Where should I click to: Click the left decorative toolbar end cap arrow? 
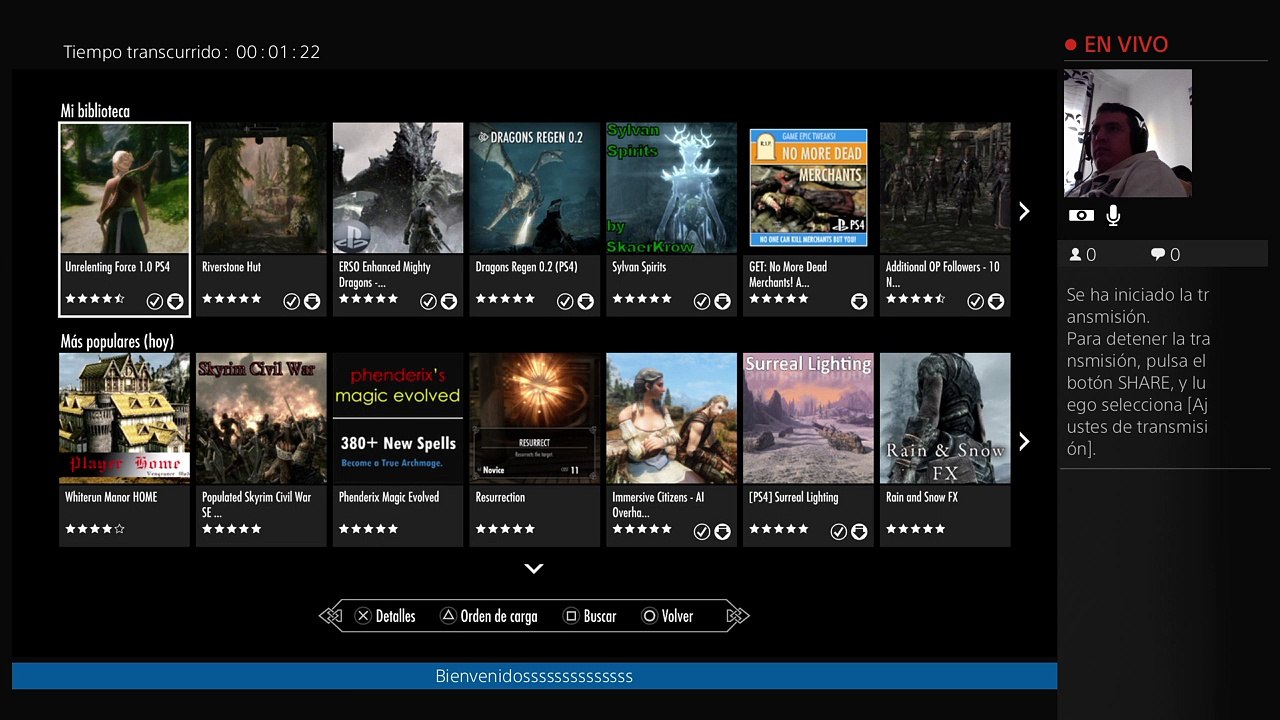pyautogui.click(x=331, y=616)
